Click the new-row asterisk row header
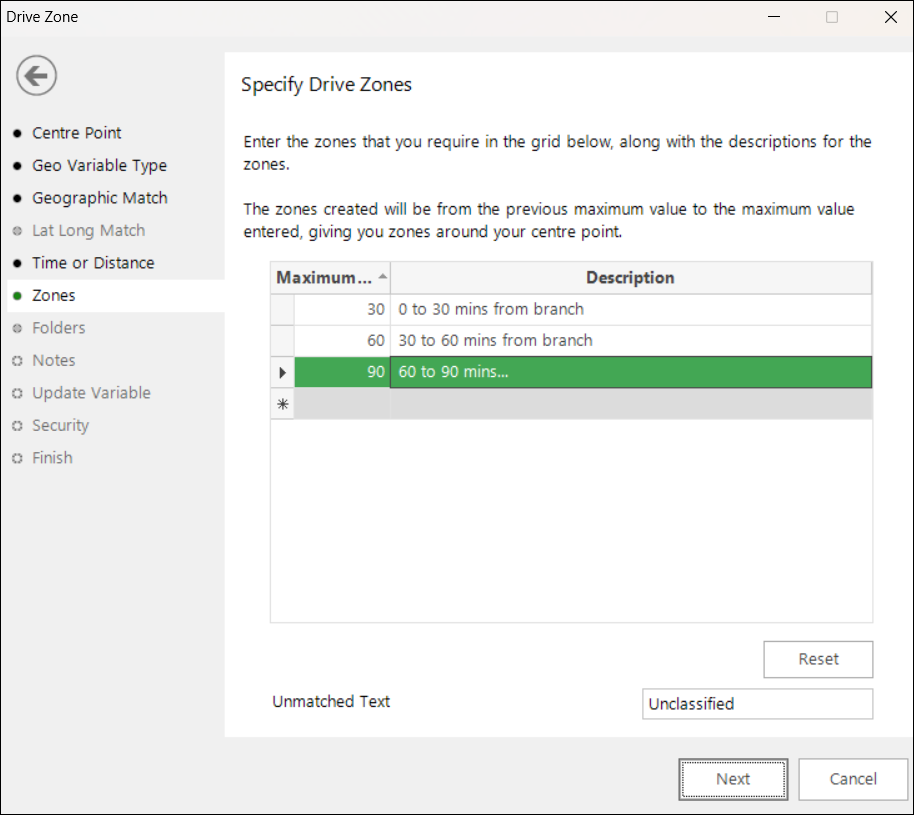This screenshot has height=815, width=914. 283,404
